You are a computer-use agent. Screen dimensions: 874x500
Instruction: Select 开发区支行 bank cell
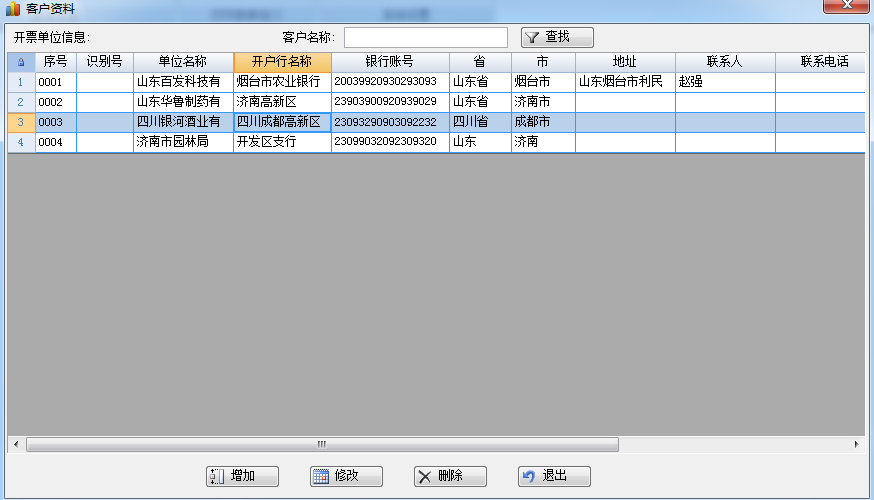[283, 142]
